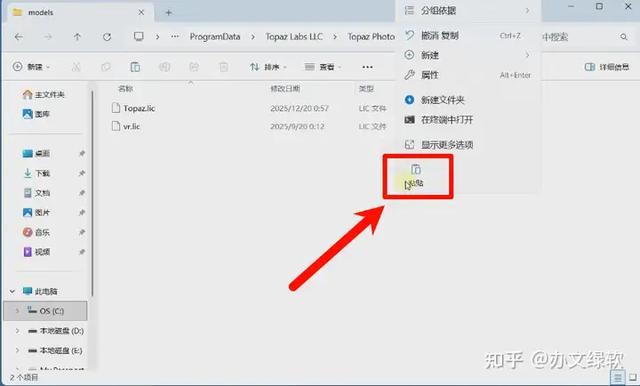Click Topaz Labs LLC in breadcrumb

tap(294, 37)
